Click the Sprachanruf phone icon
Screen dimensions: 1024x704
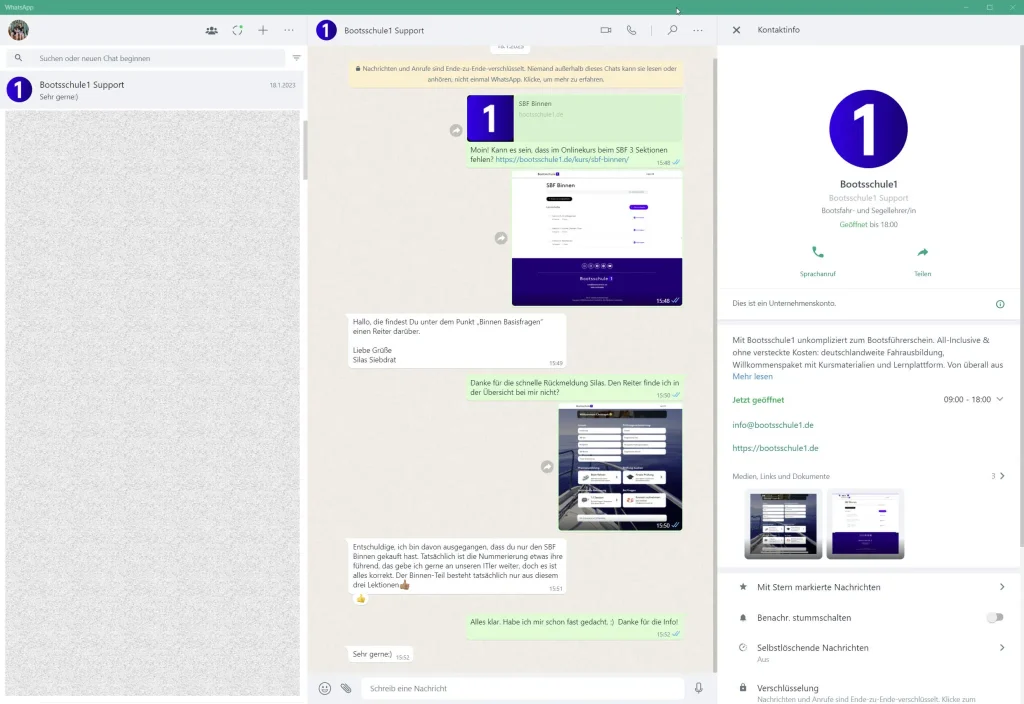(818, 252)
